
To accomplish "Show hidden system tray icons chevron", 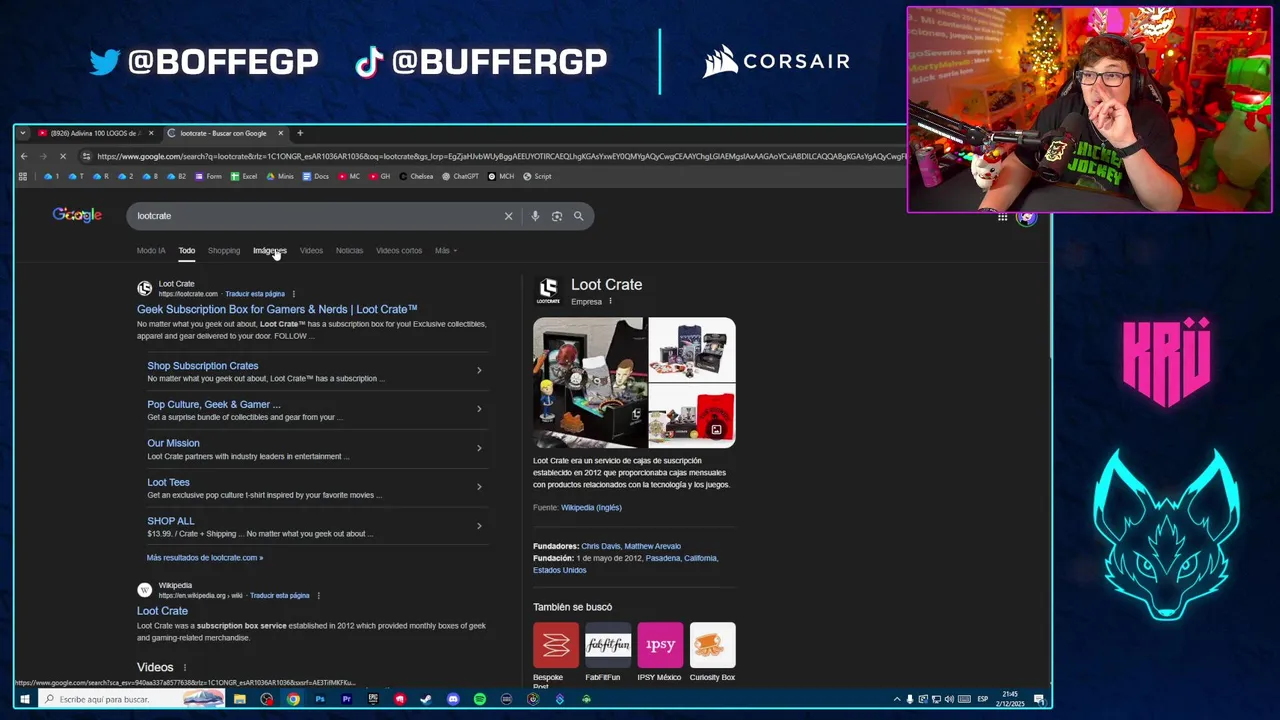I will pos(896,699).
